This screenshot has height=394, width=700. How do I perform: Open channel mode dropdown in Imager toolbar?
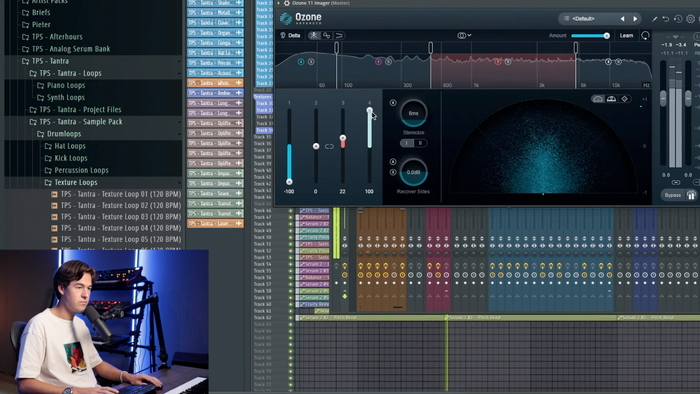point(464,35)
